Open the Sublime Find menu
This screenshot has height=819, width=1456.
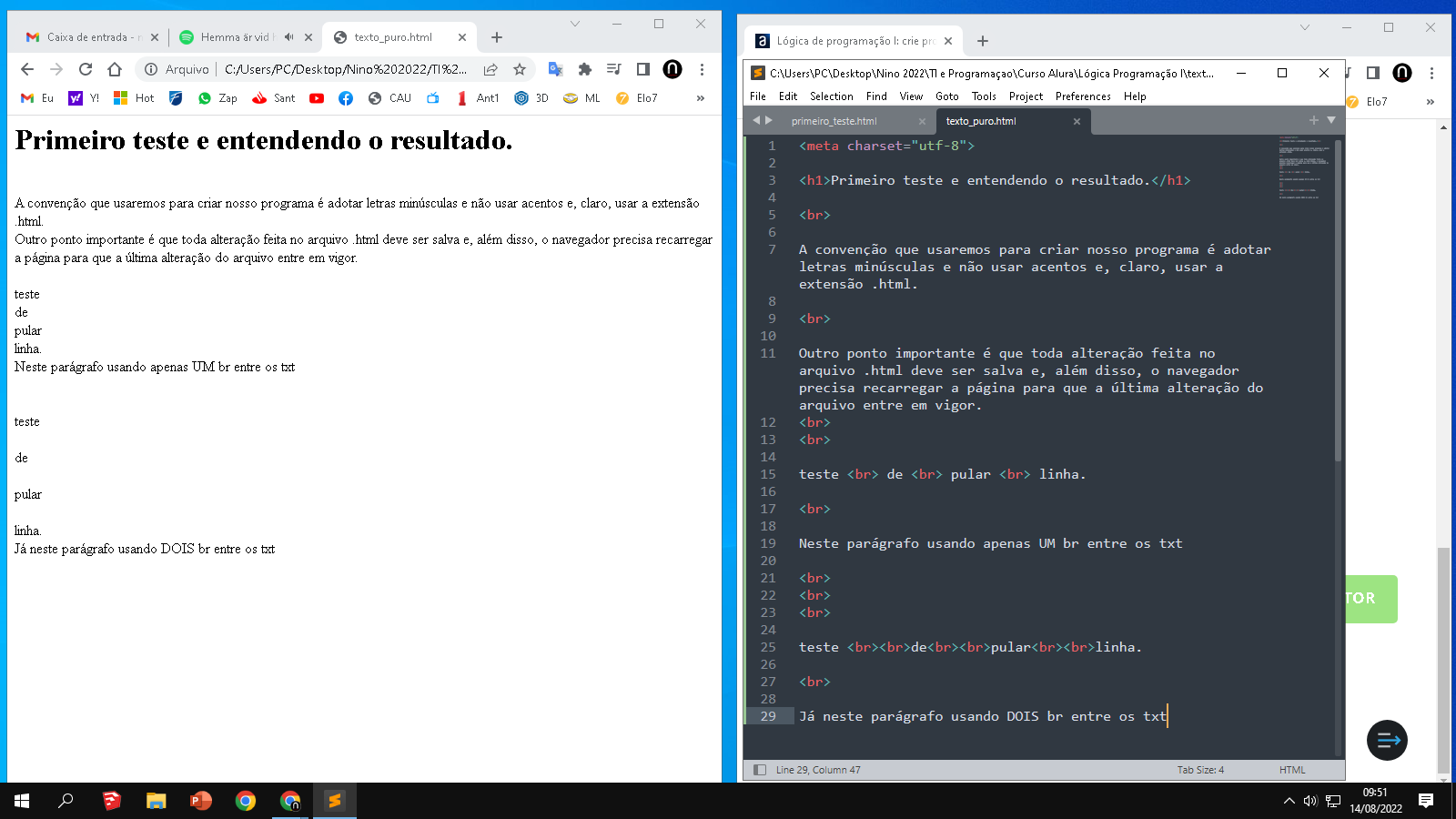pyautogui.click(x=876, y=96)
